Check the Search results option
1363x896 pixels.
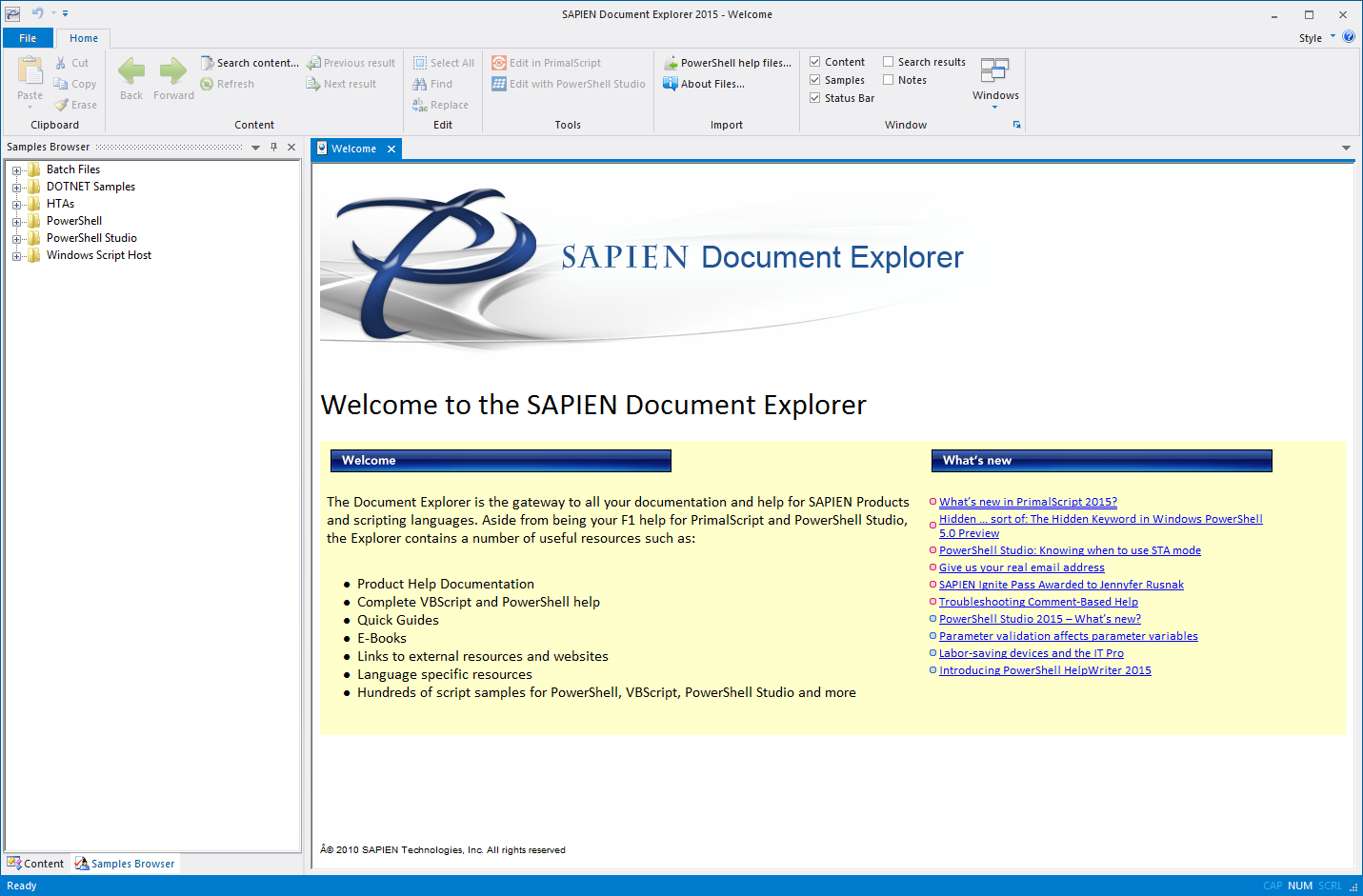889,61
